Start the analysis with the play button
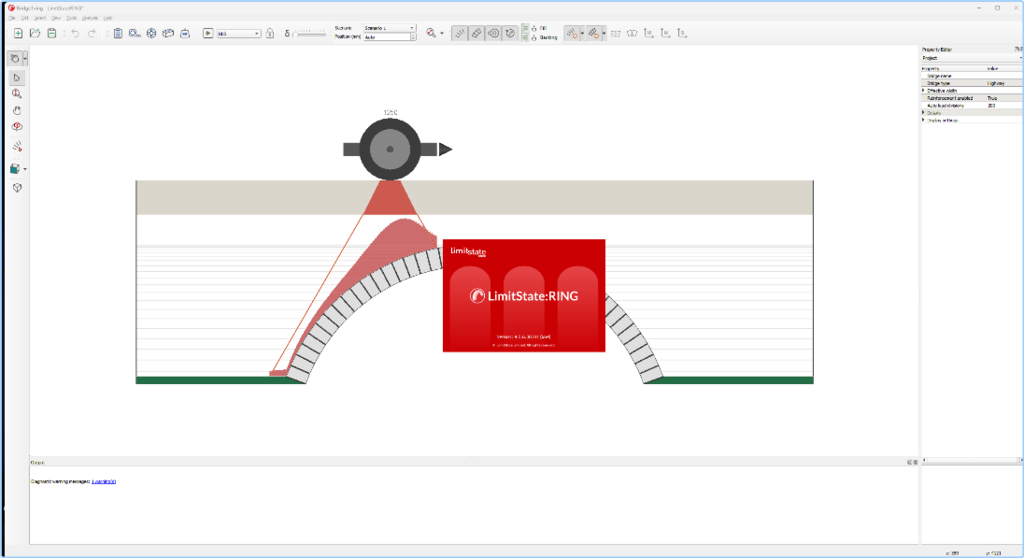Viewport: 1024px width, 558px height. click(x=208, y=33)
